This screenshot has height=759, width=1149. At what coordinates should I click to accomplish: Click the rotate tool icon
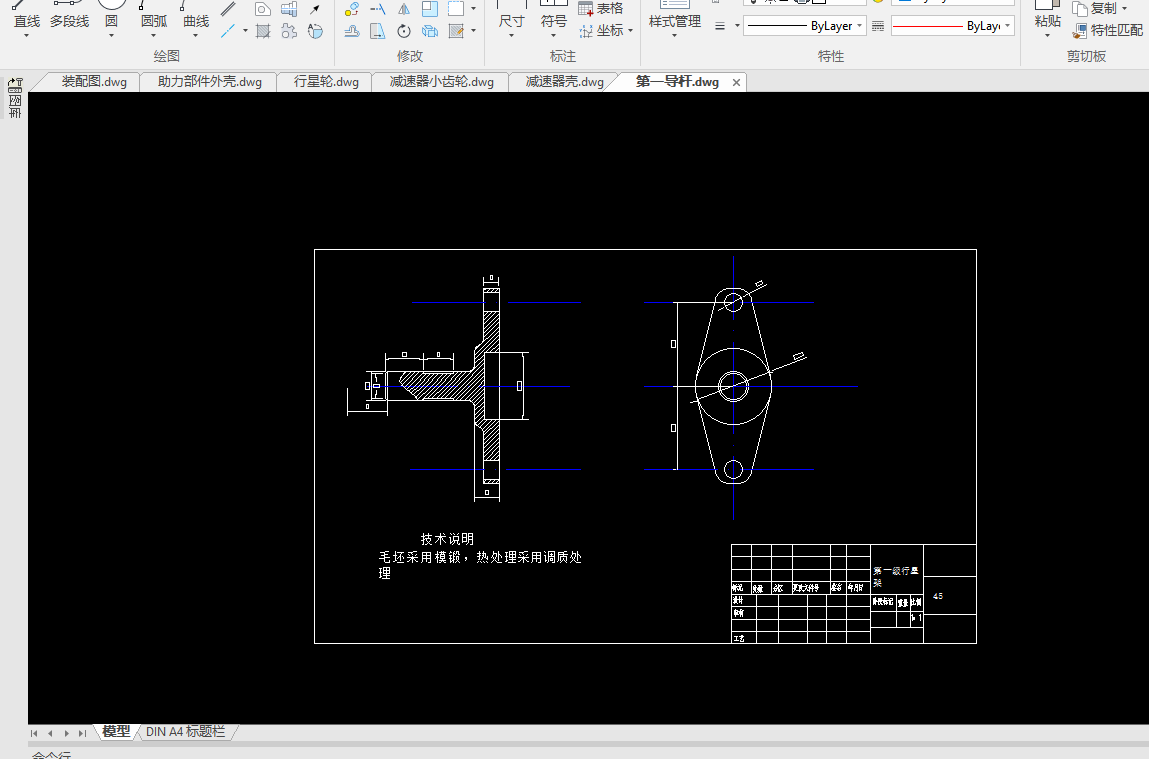pos(404,31)
